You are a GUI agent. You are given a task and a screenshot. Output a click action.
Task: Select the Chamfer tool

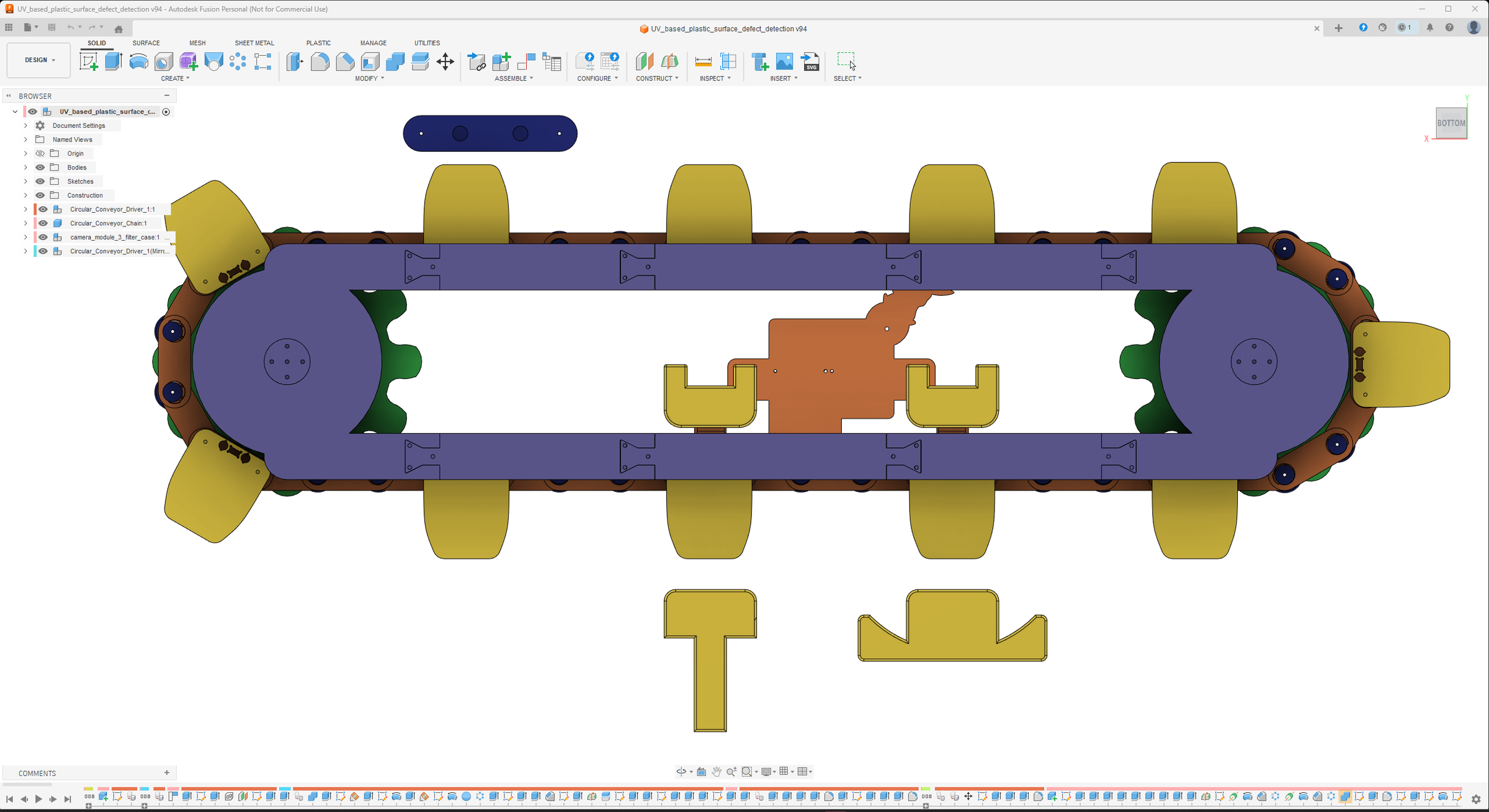click(x=345, y=61)
